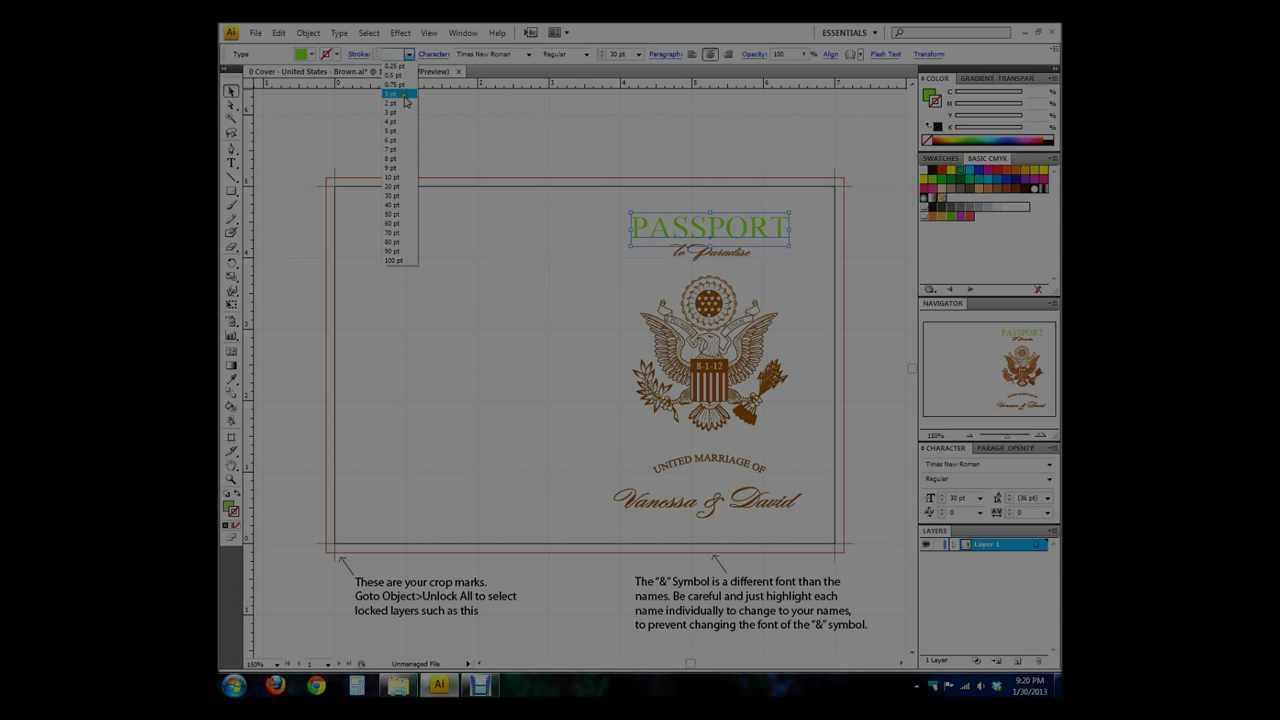
Task: Open font family dropdown in Character panel
Action: (x=1049, y=465)
